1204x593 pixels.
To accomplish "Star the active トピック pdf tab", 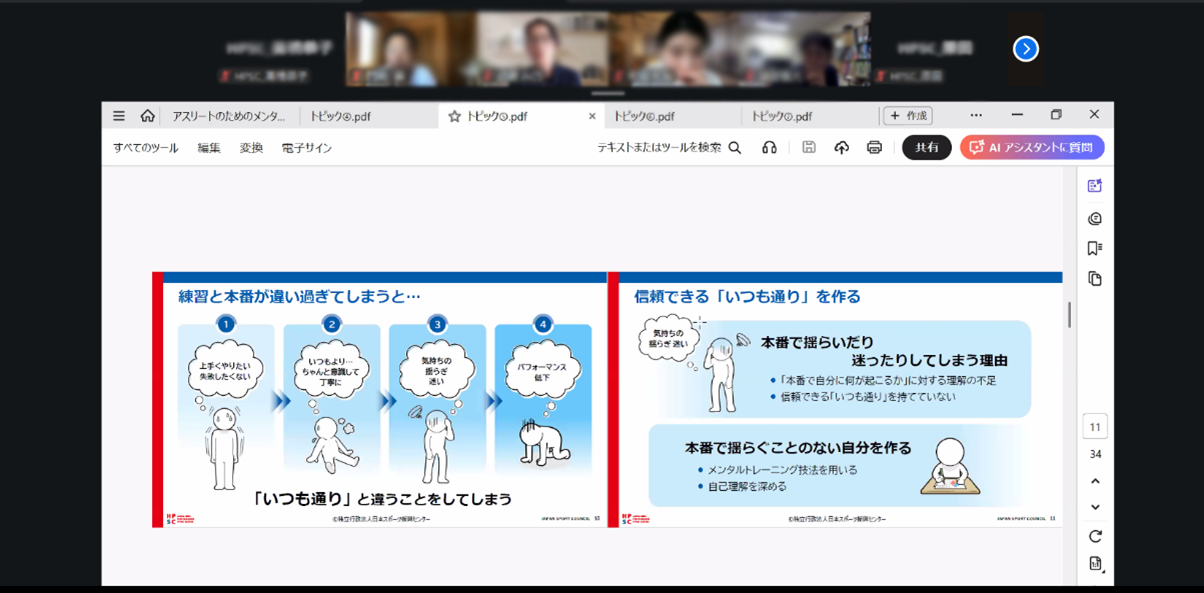I will (454, 117).
